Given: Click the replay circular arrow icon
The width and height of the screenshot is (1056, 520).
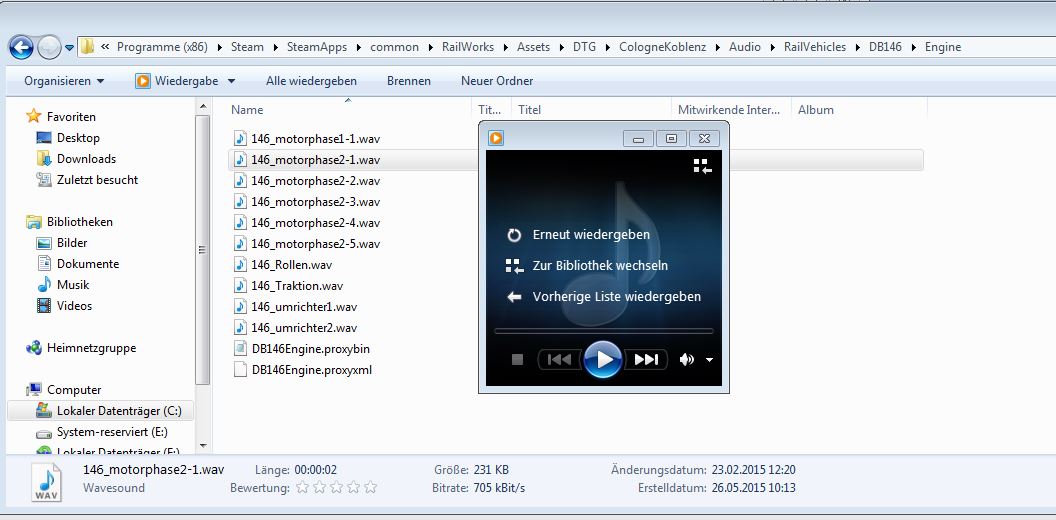Looking at the screenshot, I should click(515, 235).
